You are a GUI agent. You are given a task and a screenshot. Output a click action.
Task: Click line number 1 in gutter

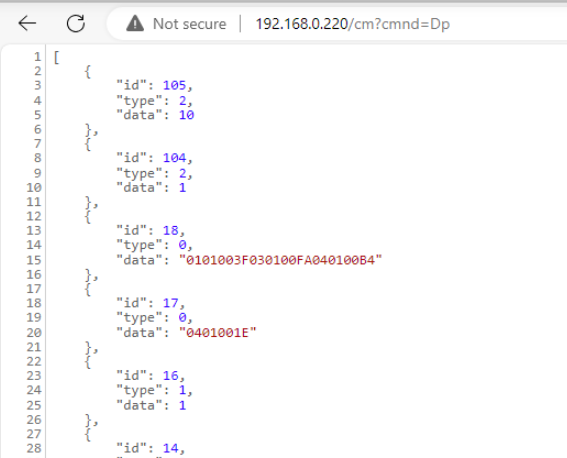(37, 57)
